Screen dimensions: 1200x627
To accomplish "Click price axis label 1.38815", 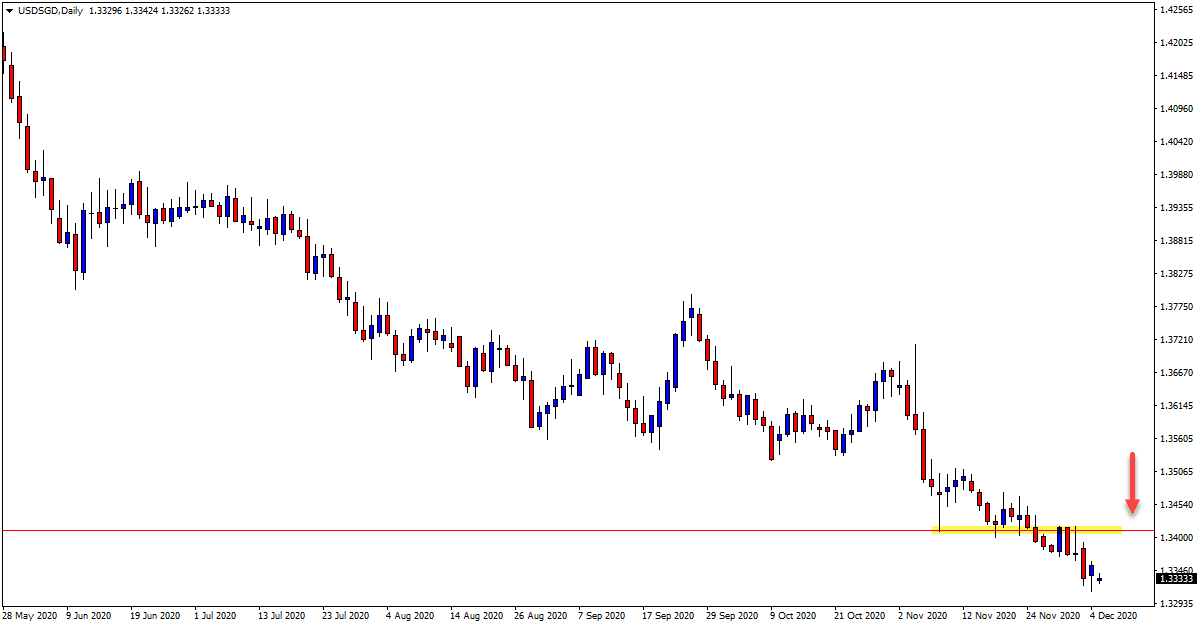I will [1177, 241].
